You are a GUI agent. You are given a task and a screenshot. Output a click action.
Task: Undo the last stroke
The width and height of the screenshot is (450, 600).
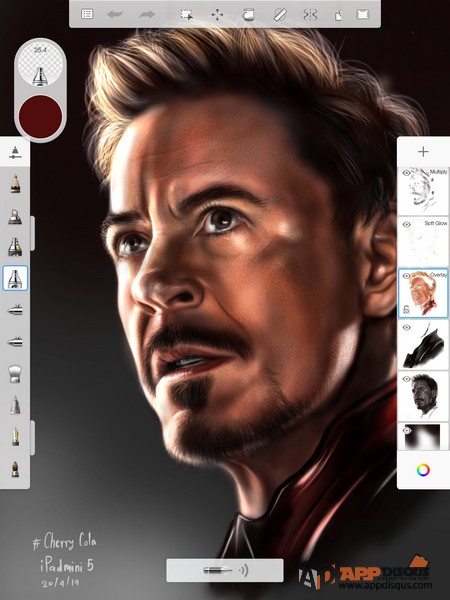114,15
